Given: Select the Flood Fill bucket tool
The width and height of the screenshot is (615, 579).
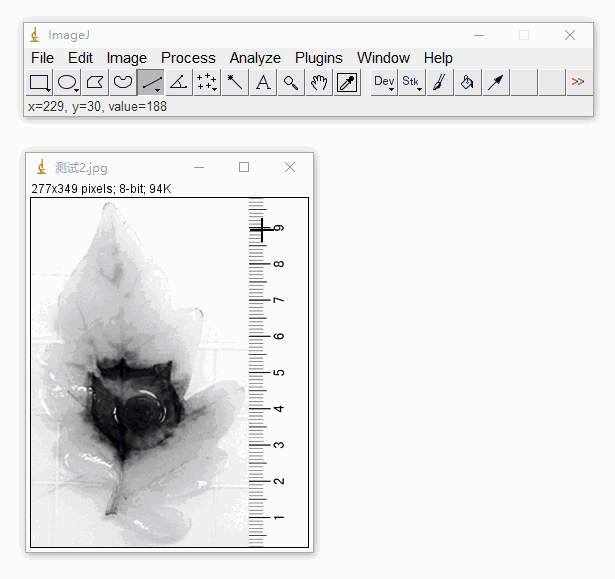Looking at the screenshot, I should (x=468, y=82).
